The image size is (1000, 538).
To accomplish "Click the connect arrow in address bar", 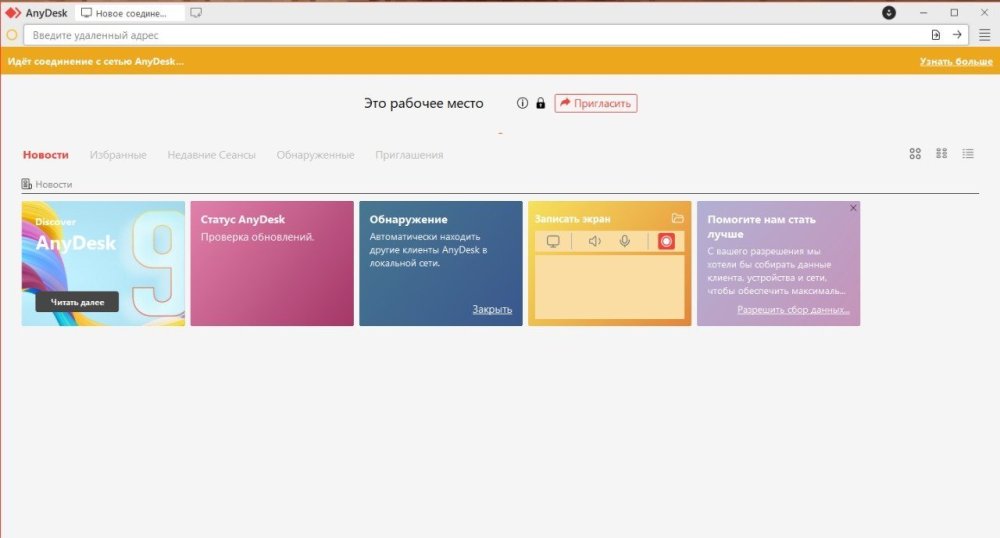I will point(957,35).
